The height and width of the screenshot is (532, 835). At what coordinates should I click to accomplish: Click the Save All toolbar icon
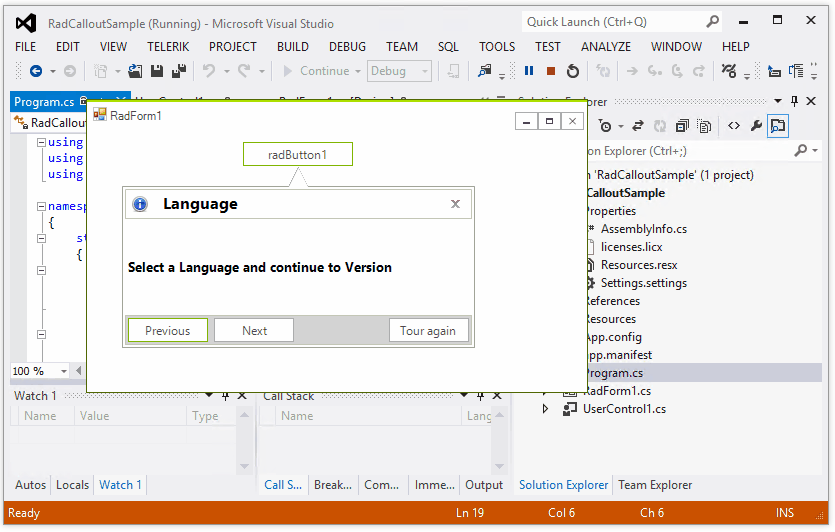(179, 71)
